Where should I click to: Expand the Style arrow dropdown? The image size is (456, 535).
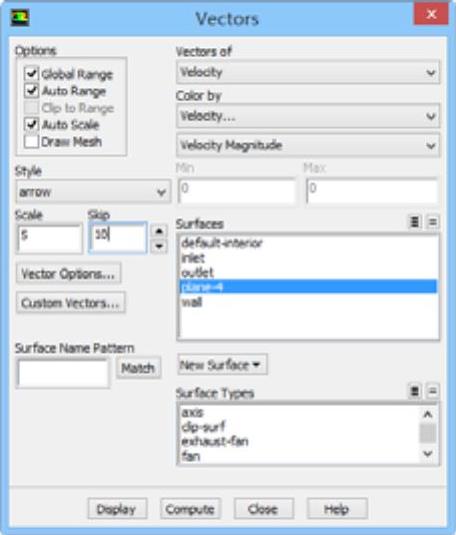pos(93,192)
